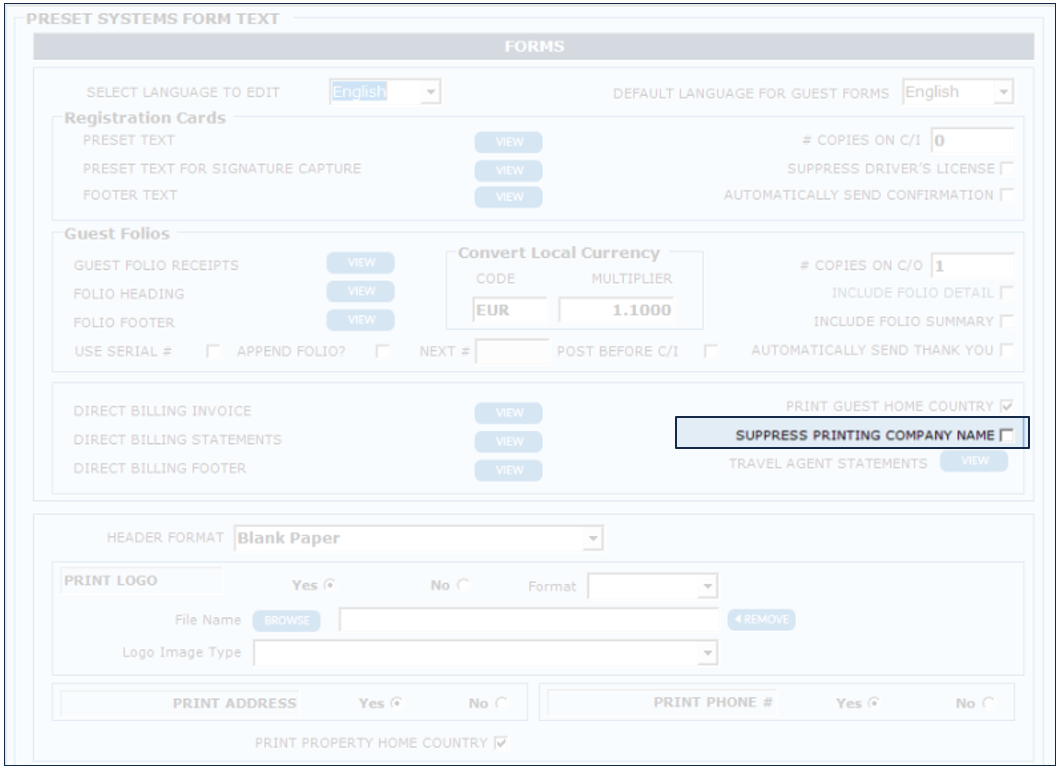
Task: Click the Copies on C/I field
Action: (x=971, y=141)
